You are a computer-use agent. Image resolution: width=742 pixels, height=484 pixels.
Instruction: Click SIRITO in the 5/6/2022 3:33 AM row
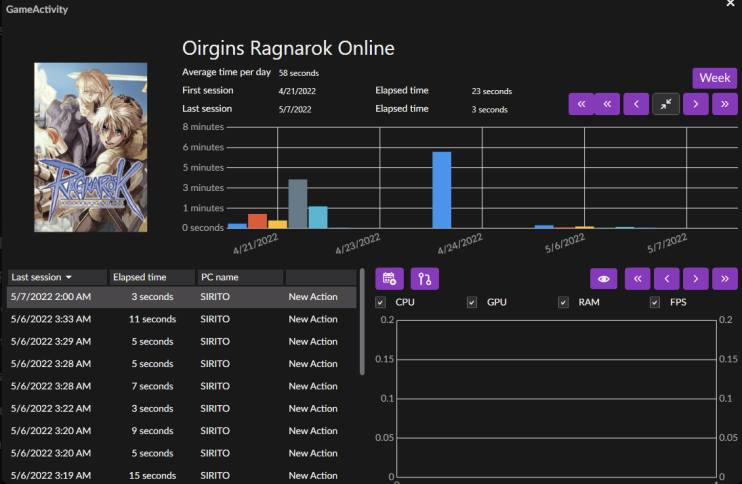click(x=215, y=319)
